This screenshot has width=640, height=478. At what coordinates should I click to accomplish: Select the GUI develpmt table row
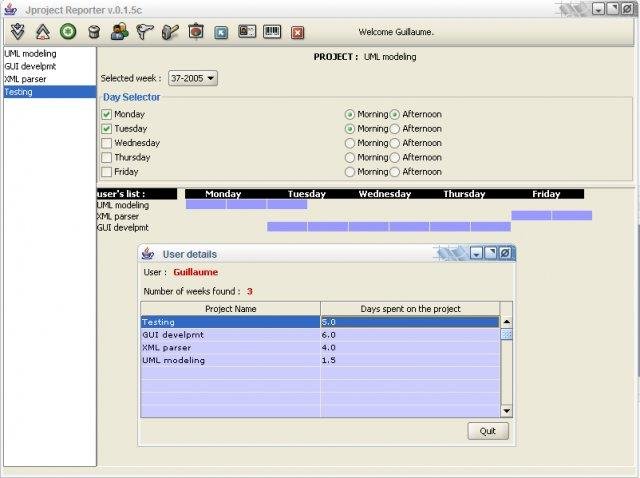point(320,335)
